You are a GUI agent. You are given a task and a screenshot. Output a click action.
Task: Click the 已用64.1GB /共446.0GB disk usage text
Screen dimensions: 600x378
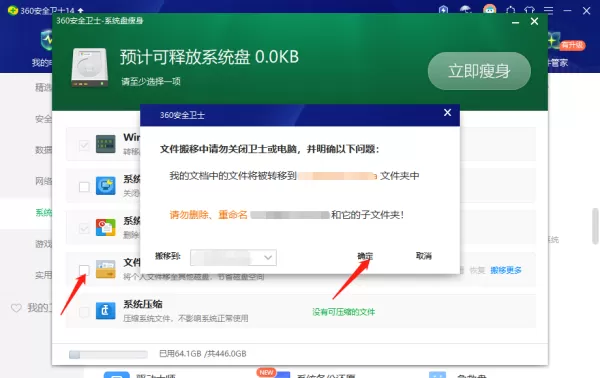click(203, 354)
